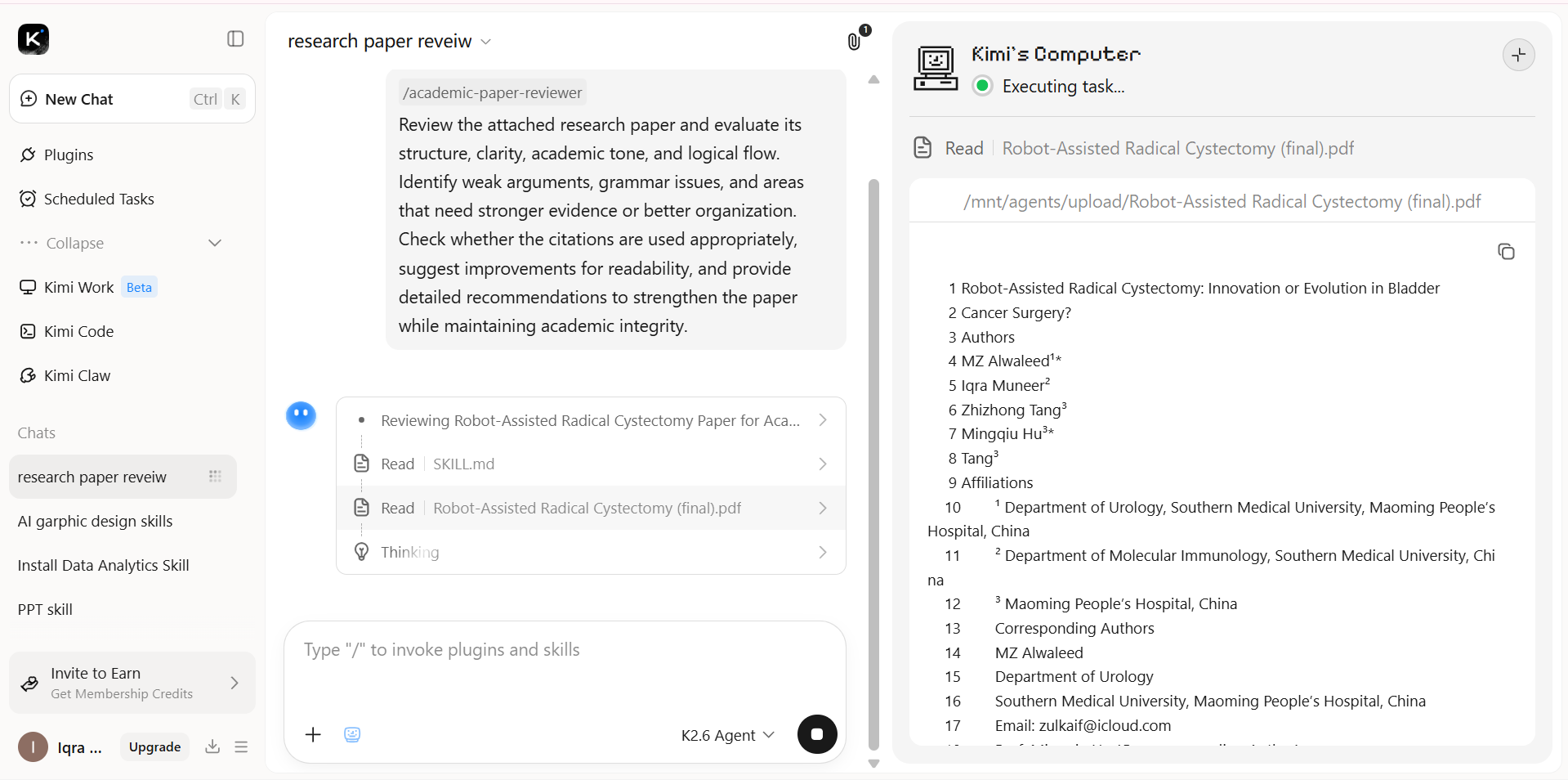Open the hamburger menu icon at bottom

[x=241, y=746]
